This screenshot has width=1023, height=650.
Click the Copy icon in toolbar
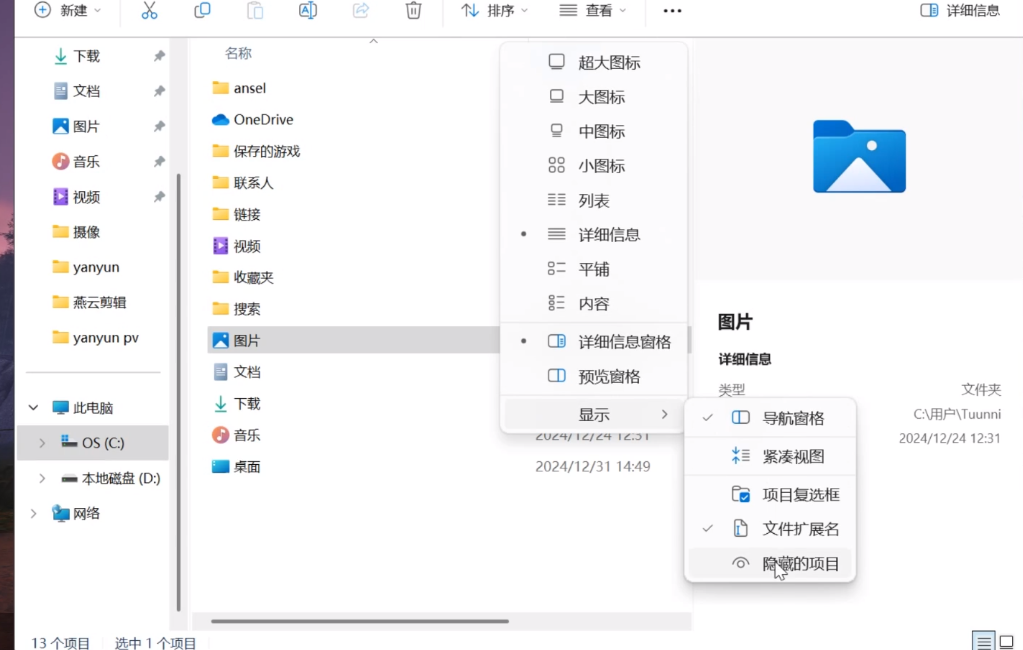(x=202, y=11)
